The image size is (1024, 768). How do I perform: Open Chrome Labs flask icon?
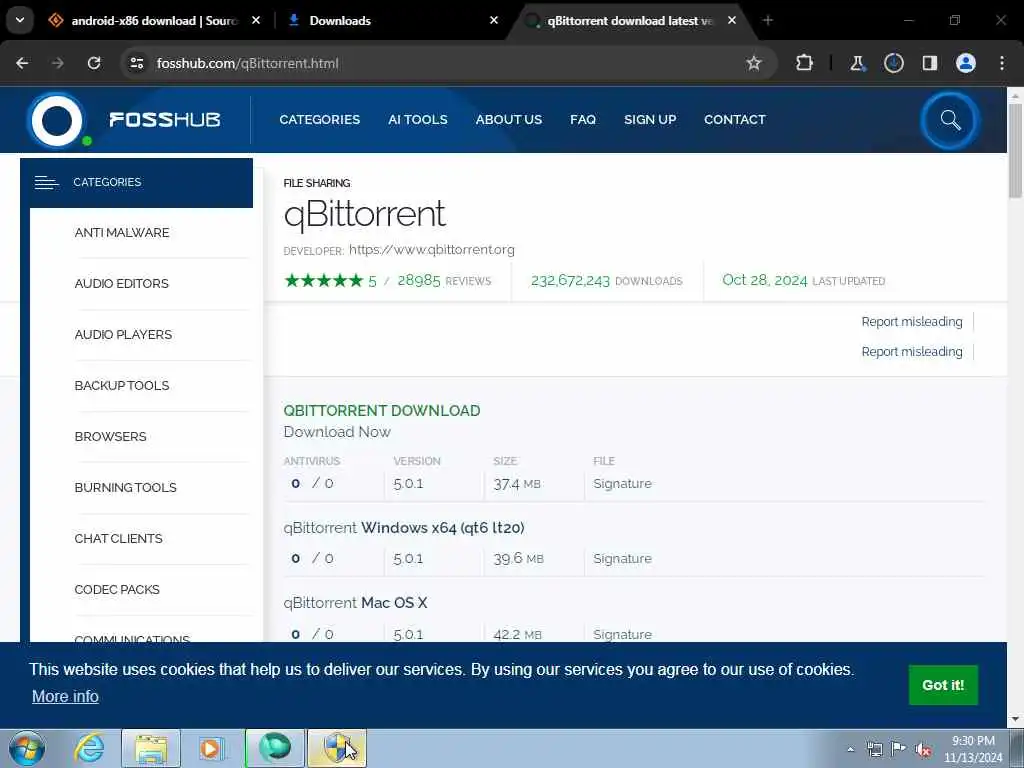tap(857, 63)
